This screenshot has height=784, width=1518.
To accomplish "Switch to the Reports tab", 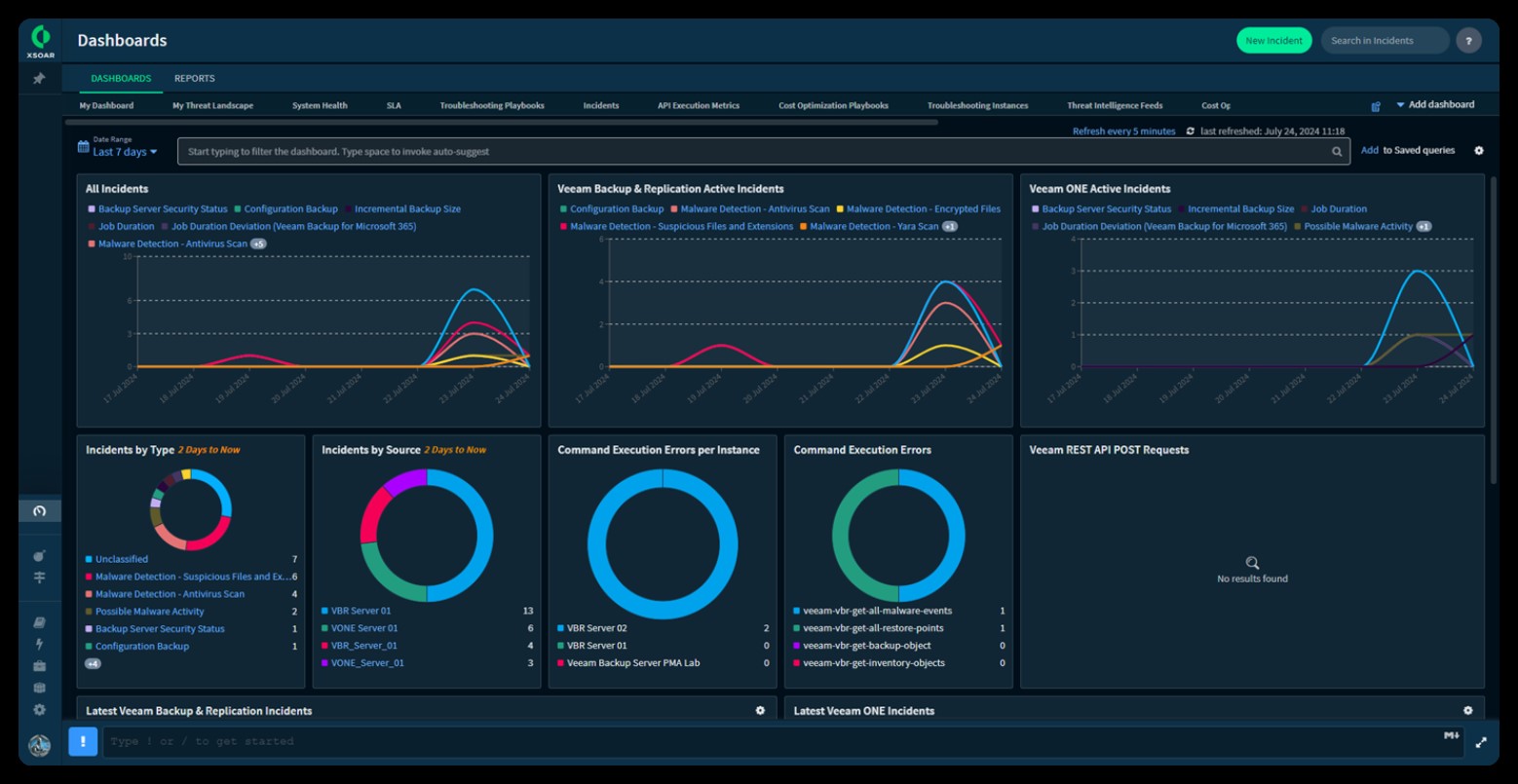I will click(195, 78).
